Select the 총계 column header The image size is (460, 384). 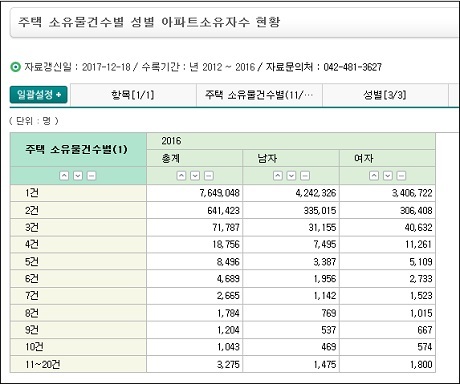pyautogui.click(x=195, y=158)
